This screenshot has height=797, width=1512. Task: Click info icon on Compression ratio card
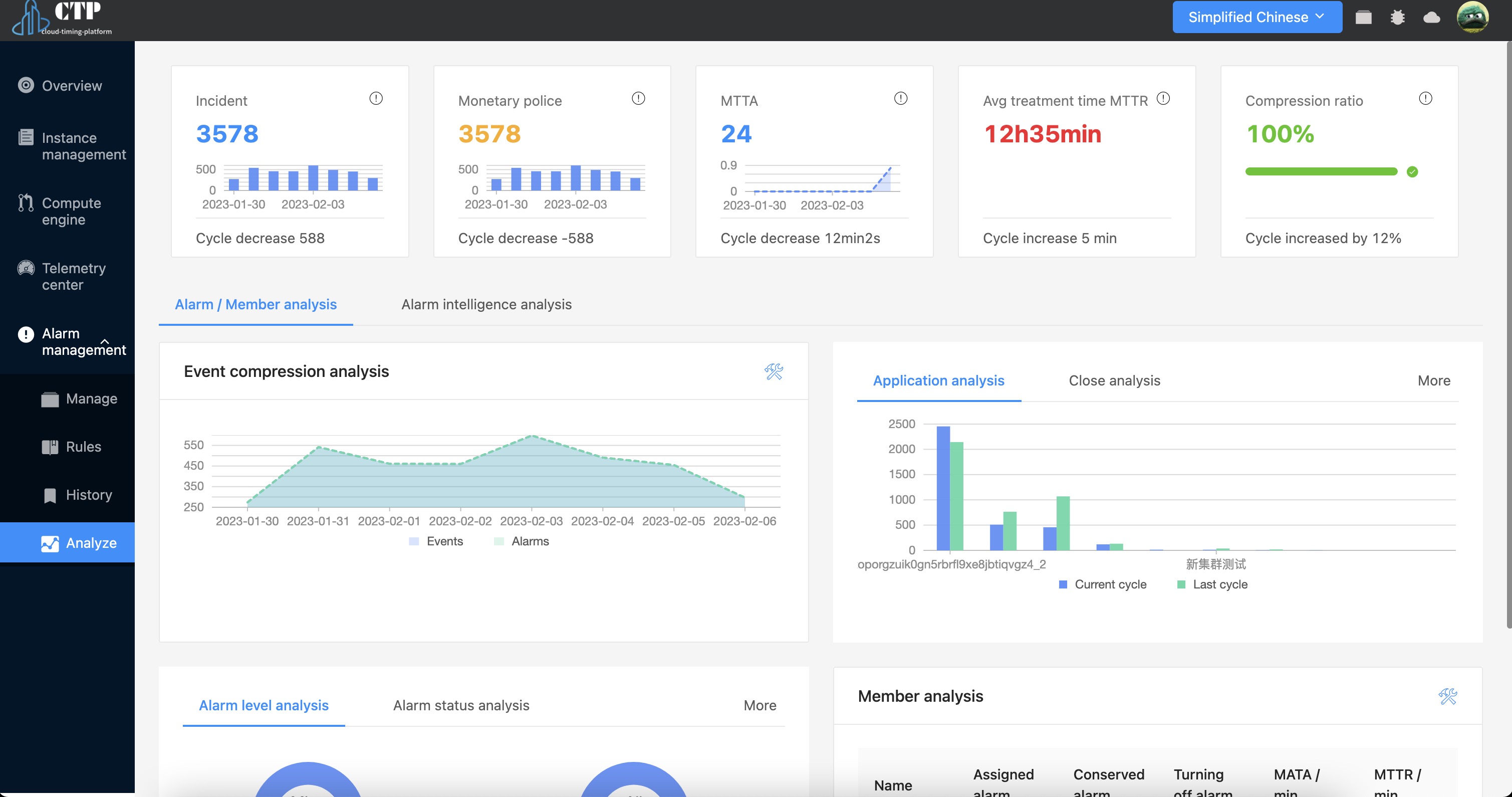pyautogui.click(x=1425, y=98)
